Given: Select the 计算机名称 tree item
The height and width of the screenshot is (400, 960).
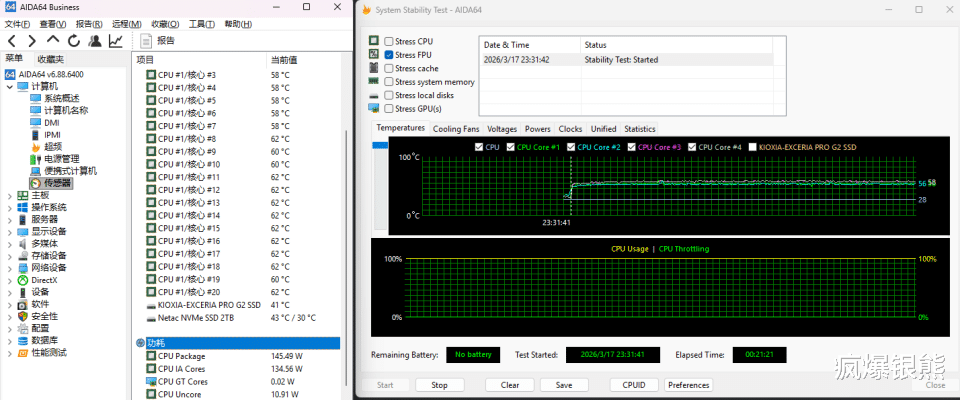Looking at the screenshot, I should 66,110.
